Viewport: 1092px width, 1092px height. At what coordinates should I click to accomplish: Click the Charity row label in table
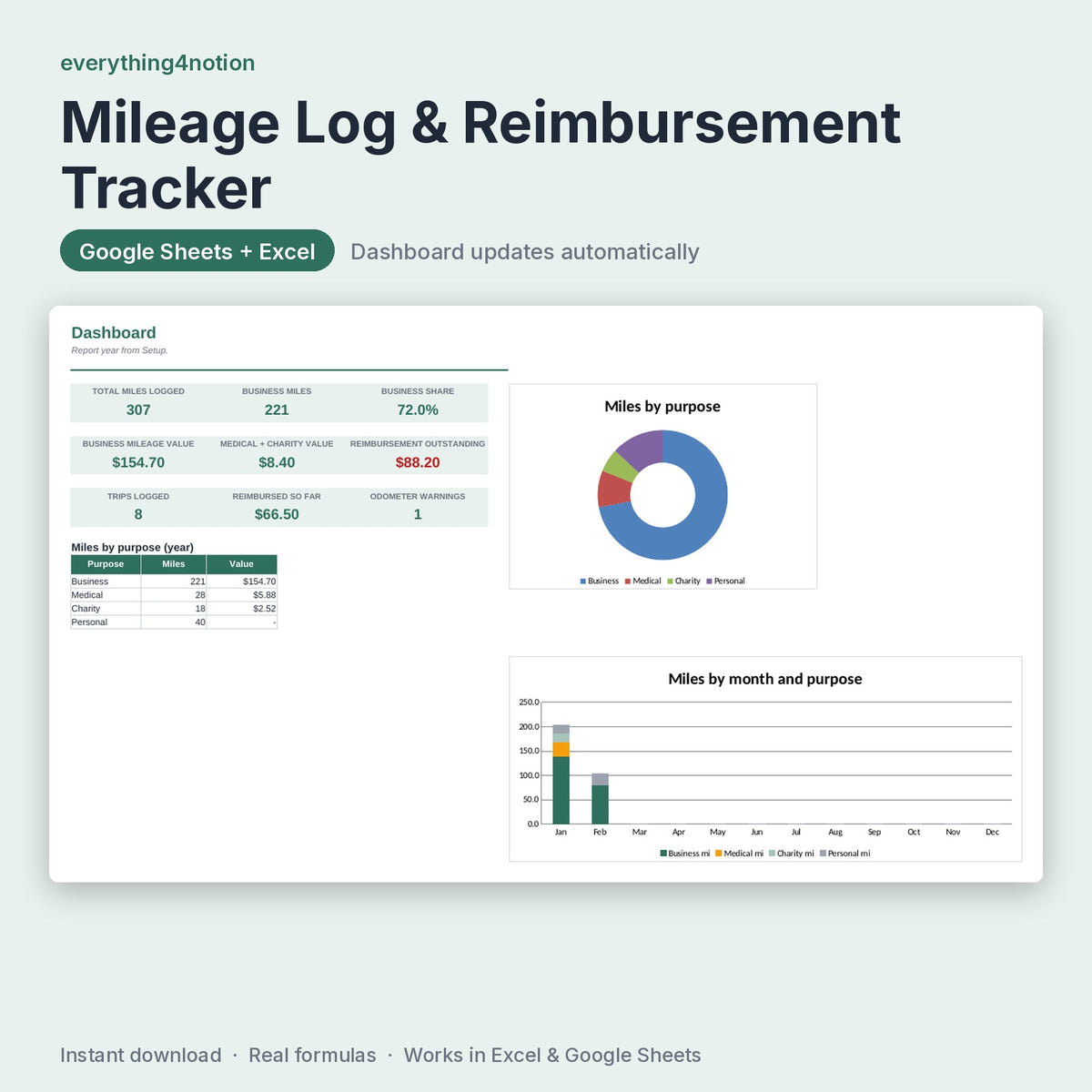[x=86, y=609]
